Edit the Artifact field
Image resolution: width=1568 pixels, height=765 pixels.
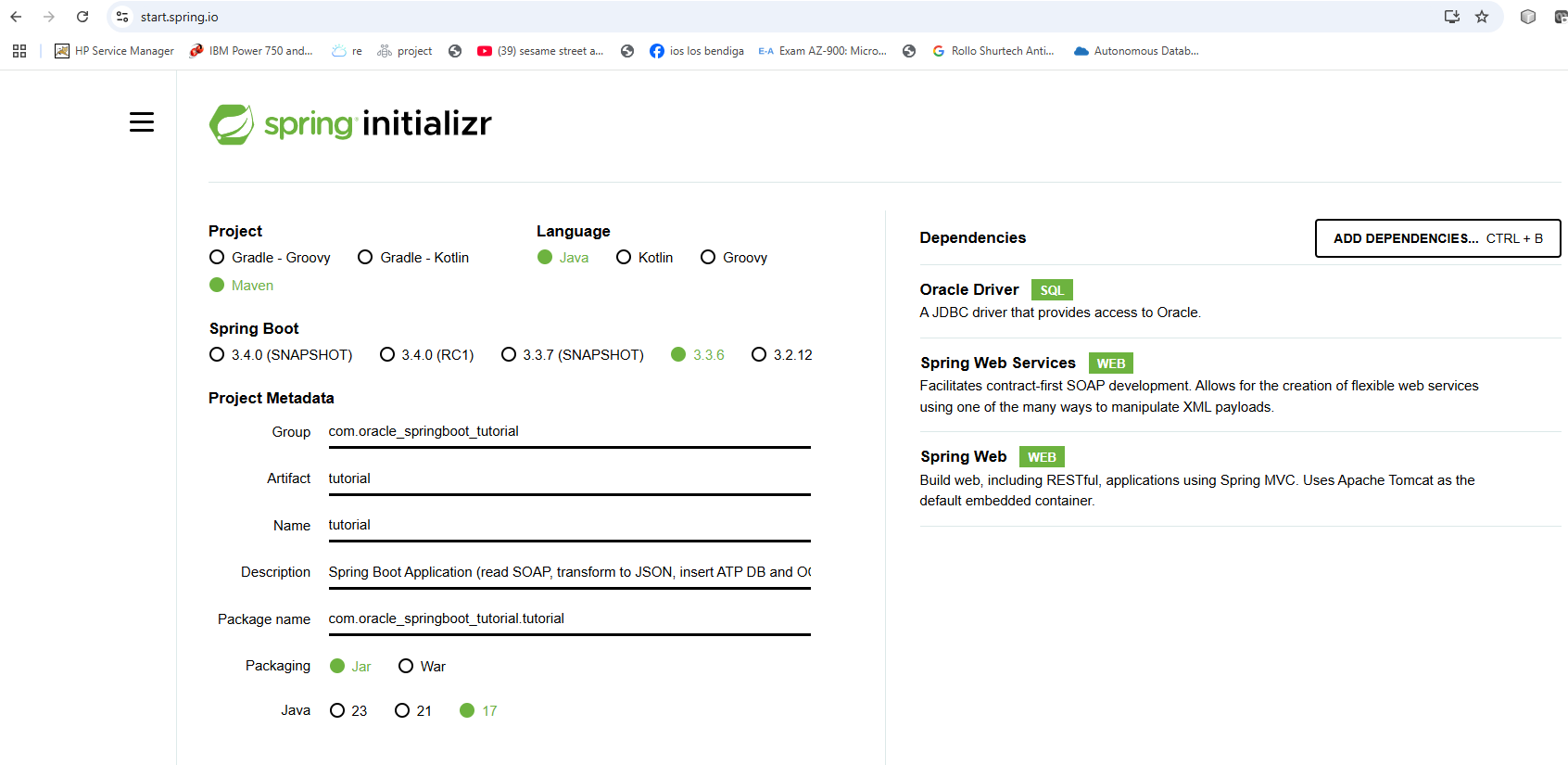click(x=569, y=479)
